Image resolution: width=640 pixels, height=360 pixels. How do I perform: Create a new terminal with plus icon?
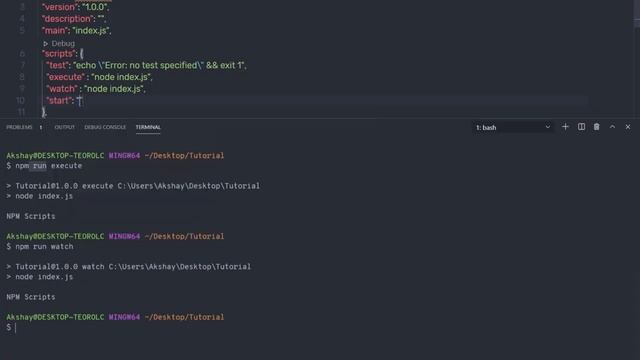click(565, 127)
